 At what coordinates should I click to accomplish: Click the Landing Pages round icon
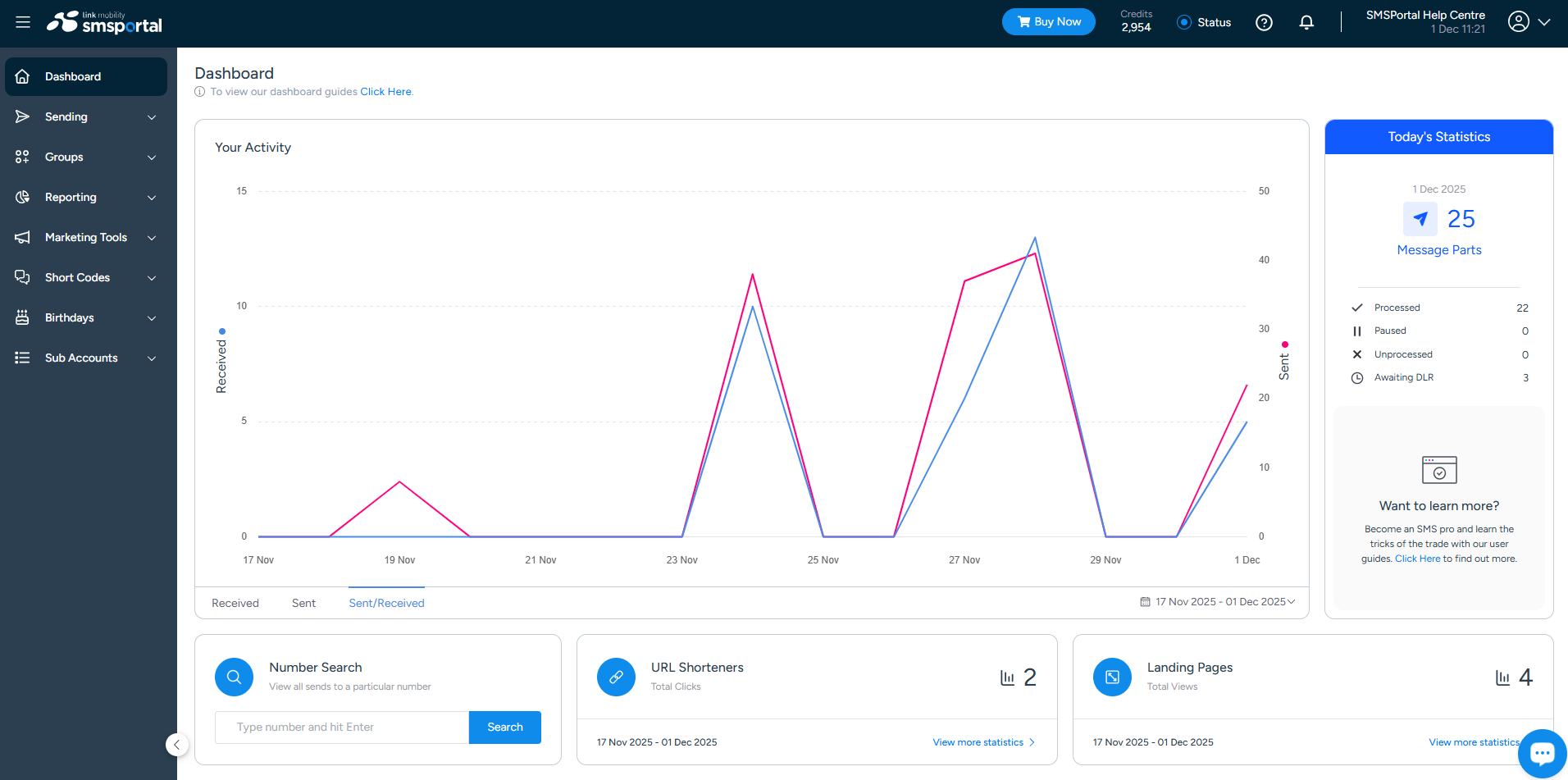[x=1112, y=677]
